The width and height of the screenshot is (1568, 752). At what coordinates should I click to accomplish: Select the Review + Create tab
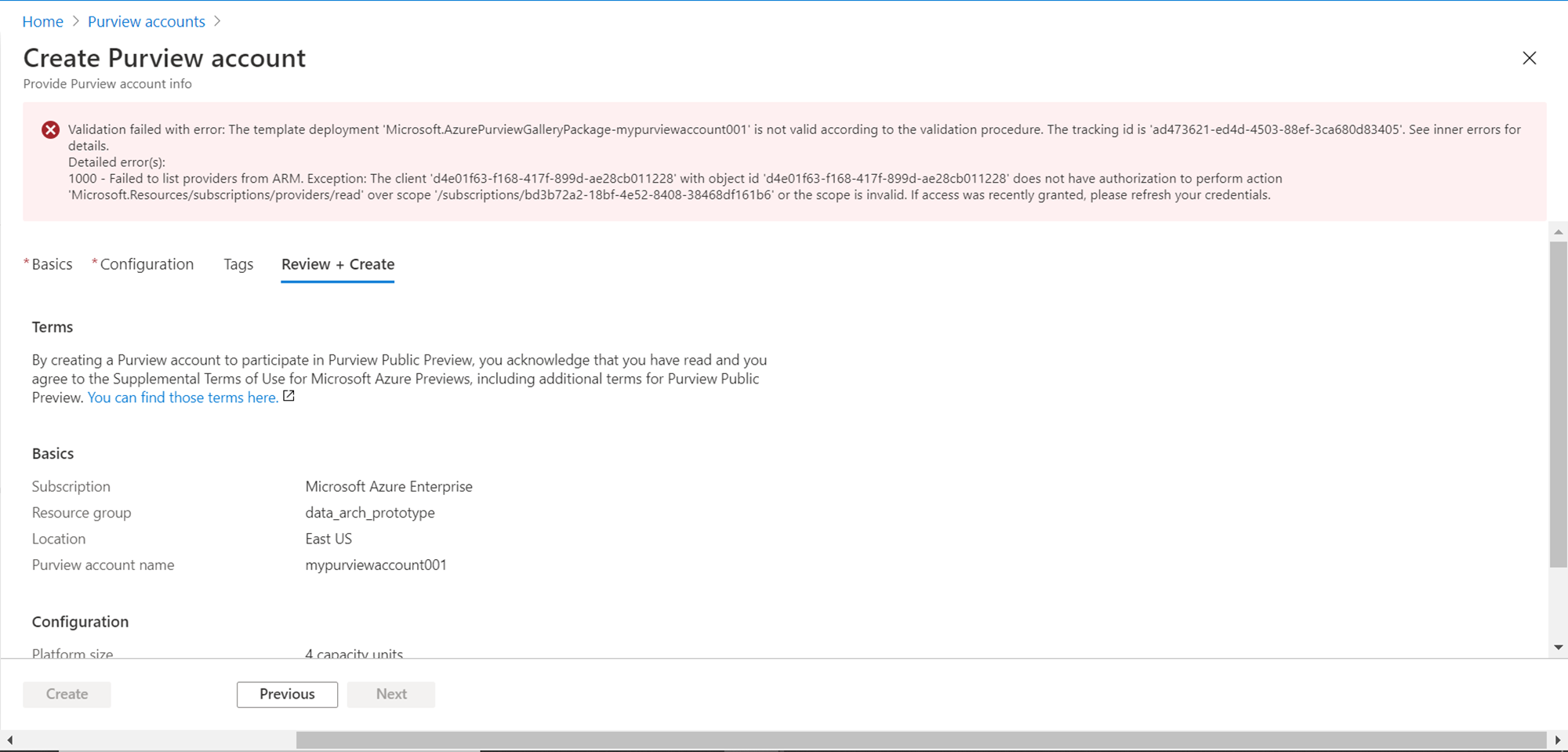click(x=338, y=264)
